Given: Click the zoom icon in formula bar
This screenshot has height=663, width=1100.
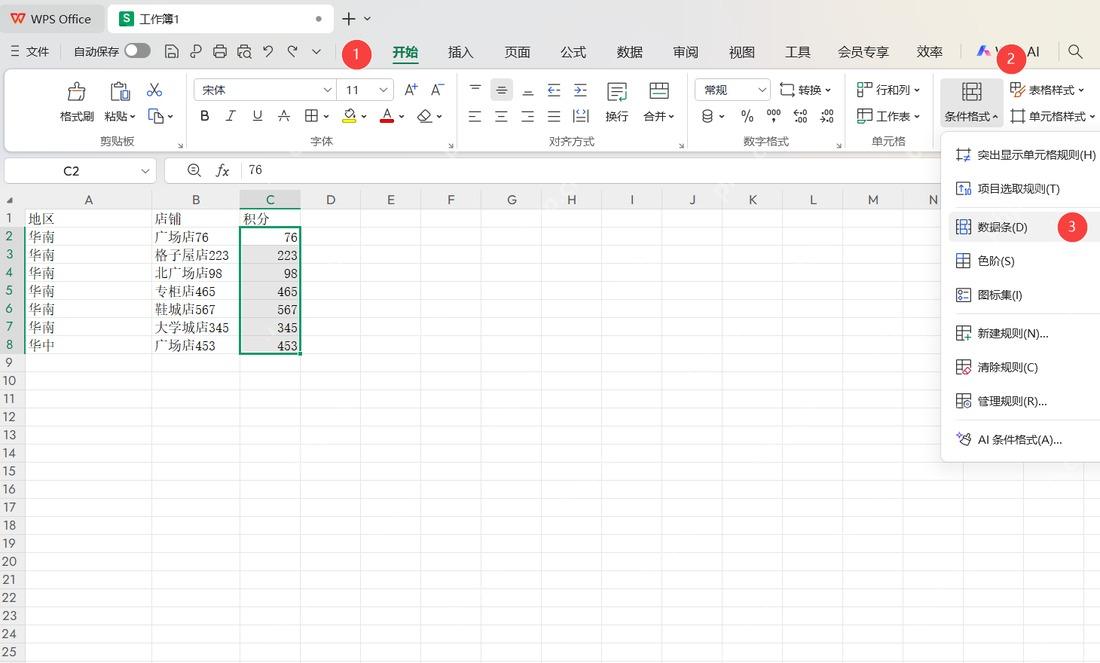Looking at the screenshot, I should point(194,170).
